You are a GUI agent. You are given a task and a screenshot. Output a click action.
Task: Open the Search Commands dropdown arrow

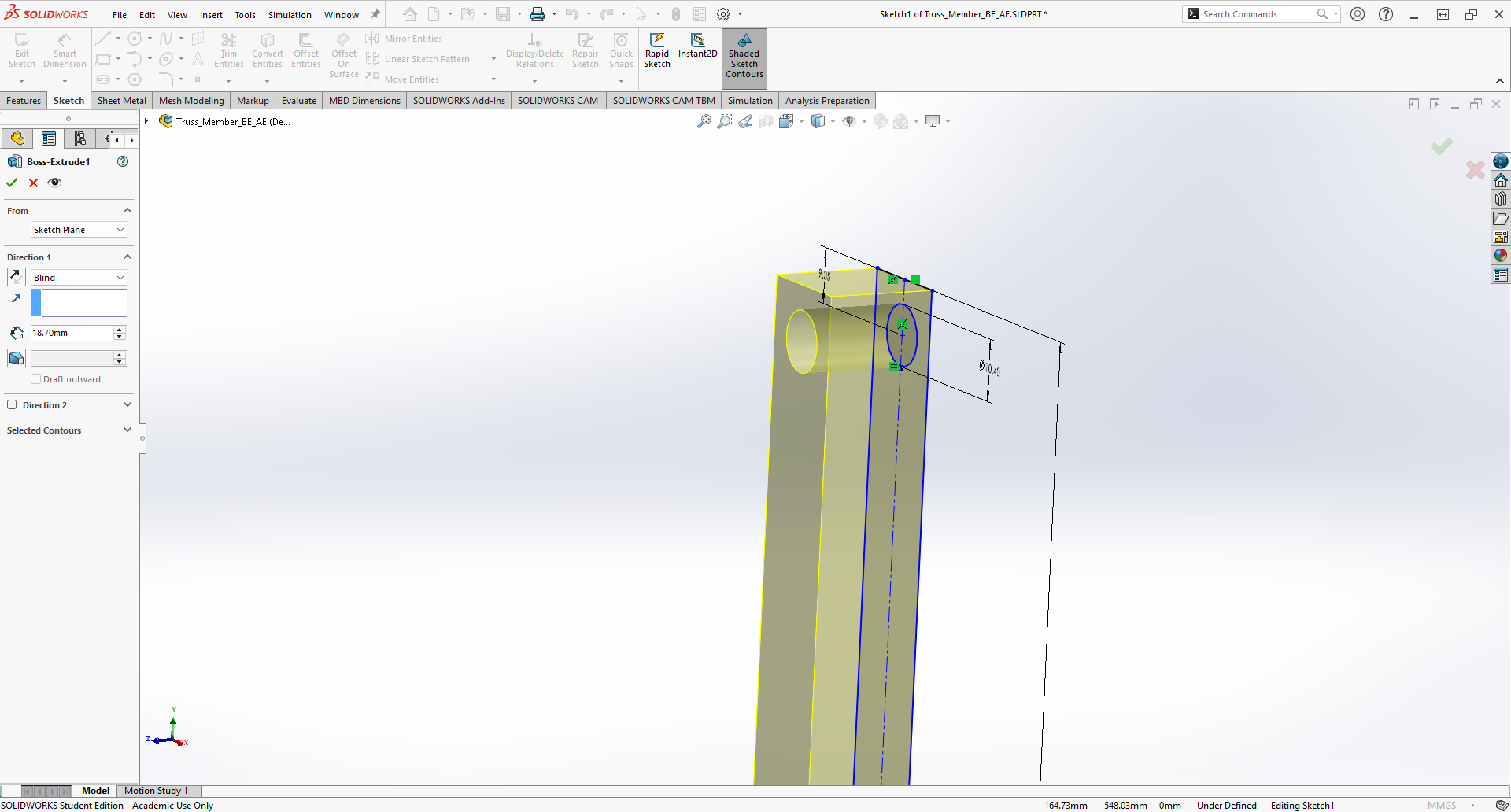coord(1336,14)
